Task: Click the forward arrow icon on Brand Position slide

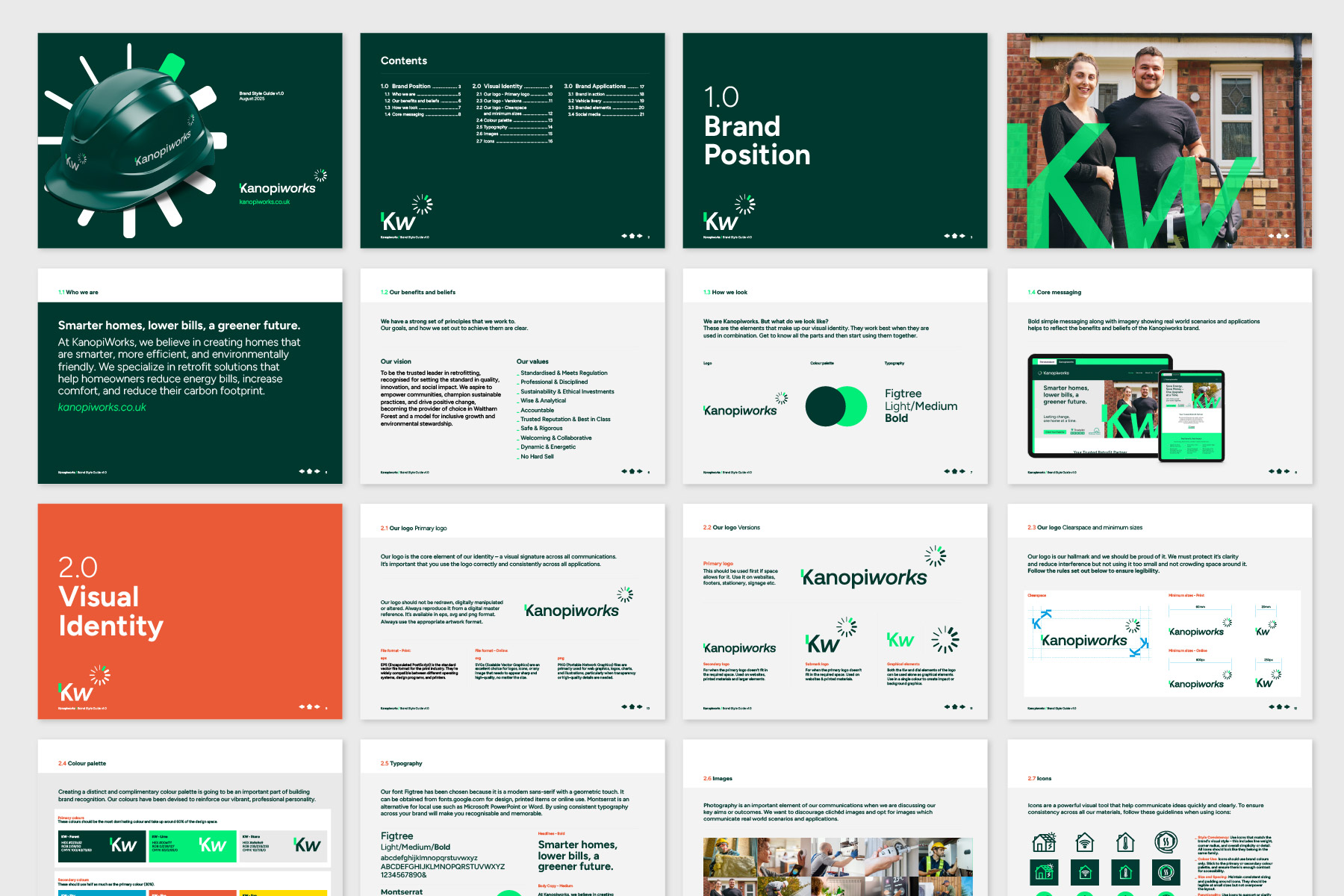Action: (962, 236)
